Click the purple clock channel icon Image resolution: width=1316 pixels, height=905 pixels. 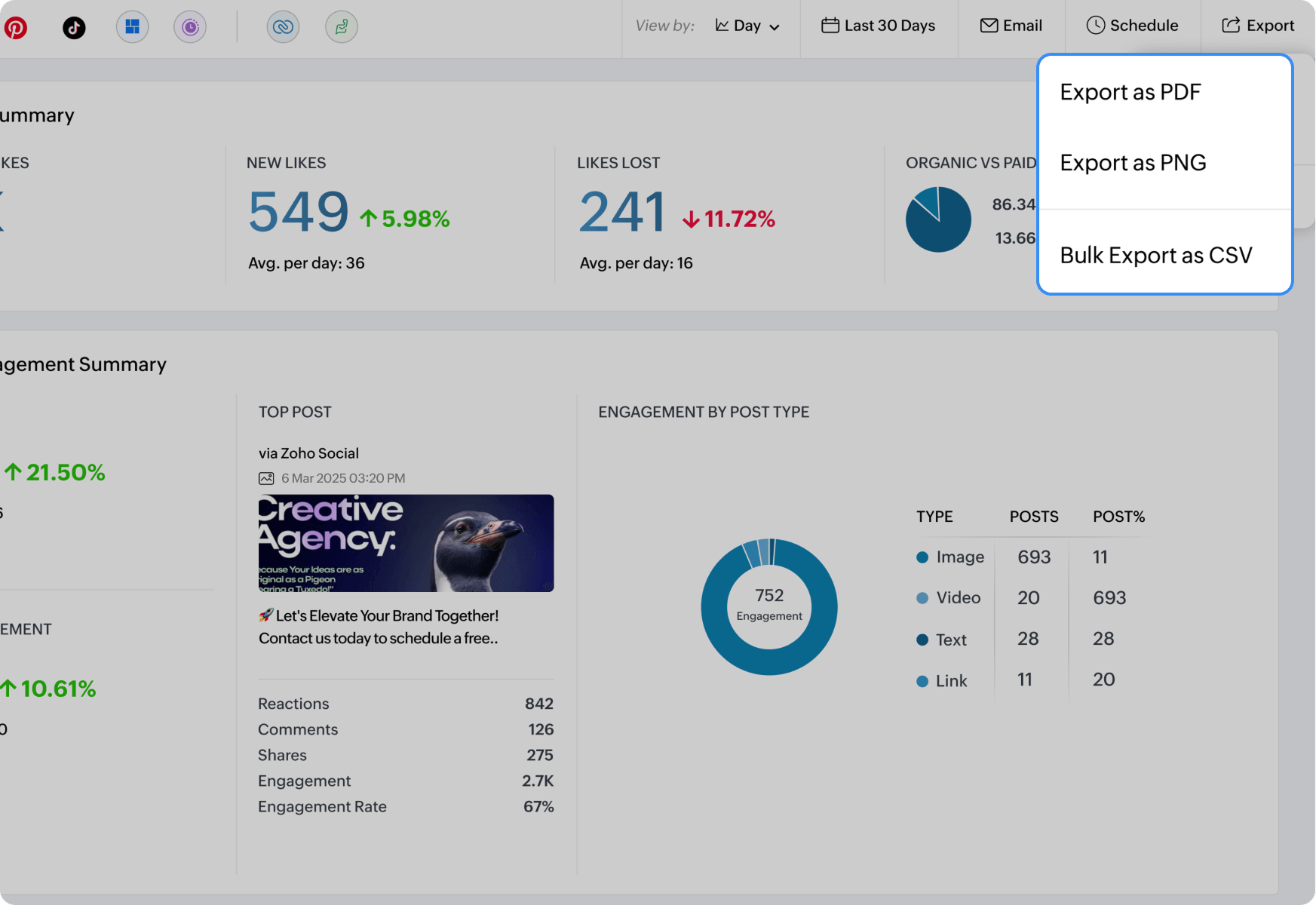[190, 28]
